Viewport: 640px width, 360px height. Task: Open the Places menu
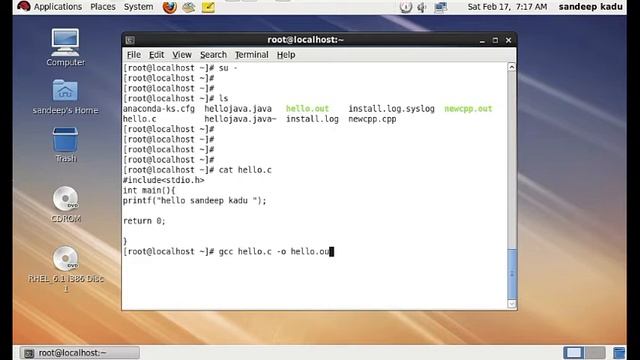pos(103,7)
